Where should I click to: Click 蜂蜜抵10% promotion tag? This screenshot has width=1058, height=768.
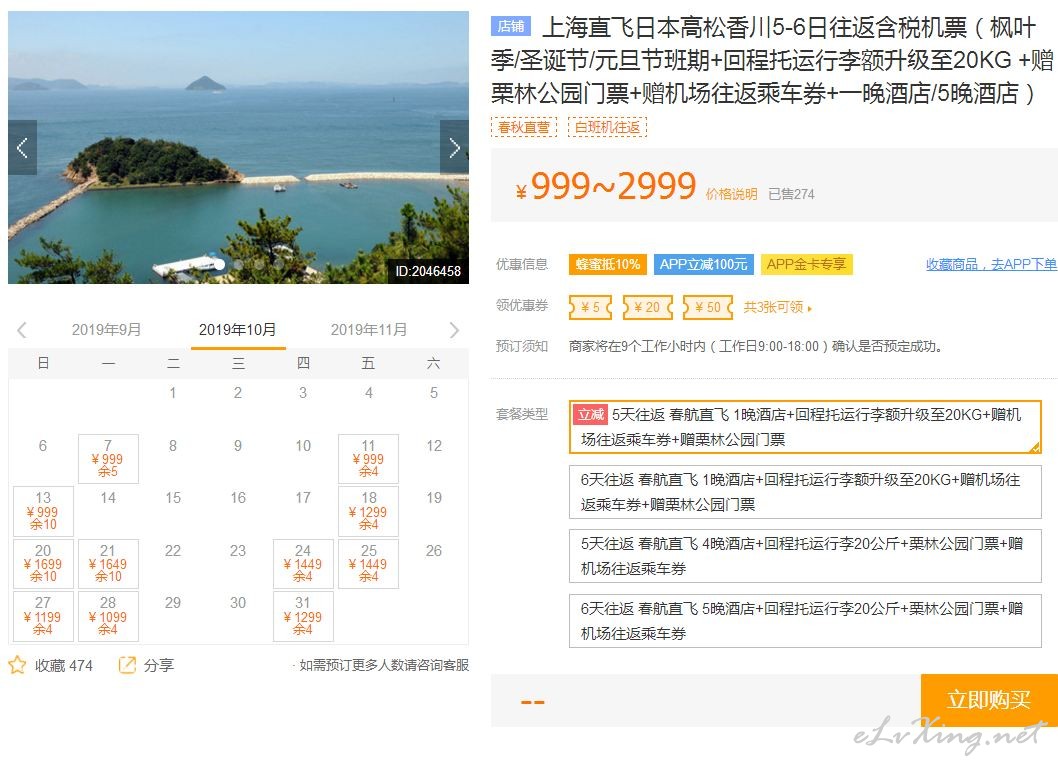[x=608, y=264]
